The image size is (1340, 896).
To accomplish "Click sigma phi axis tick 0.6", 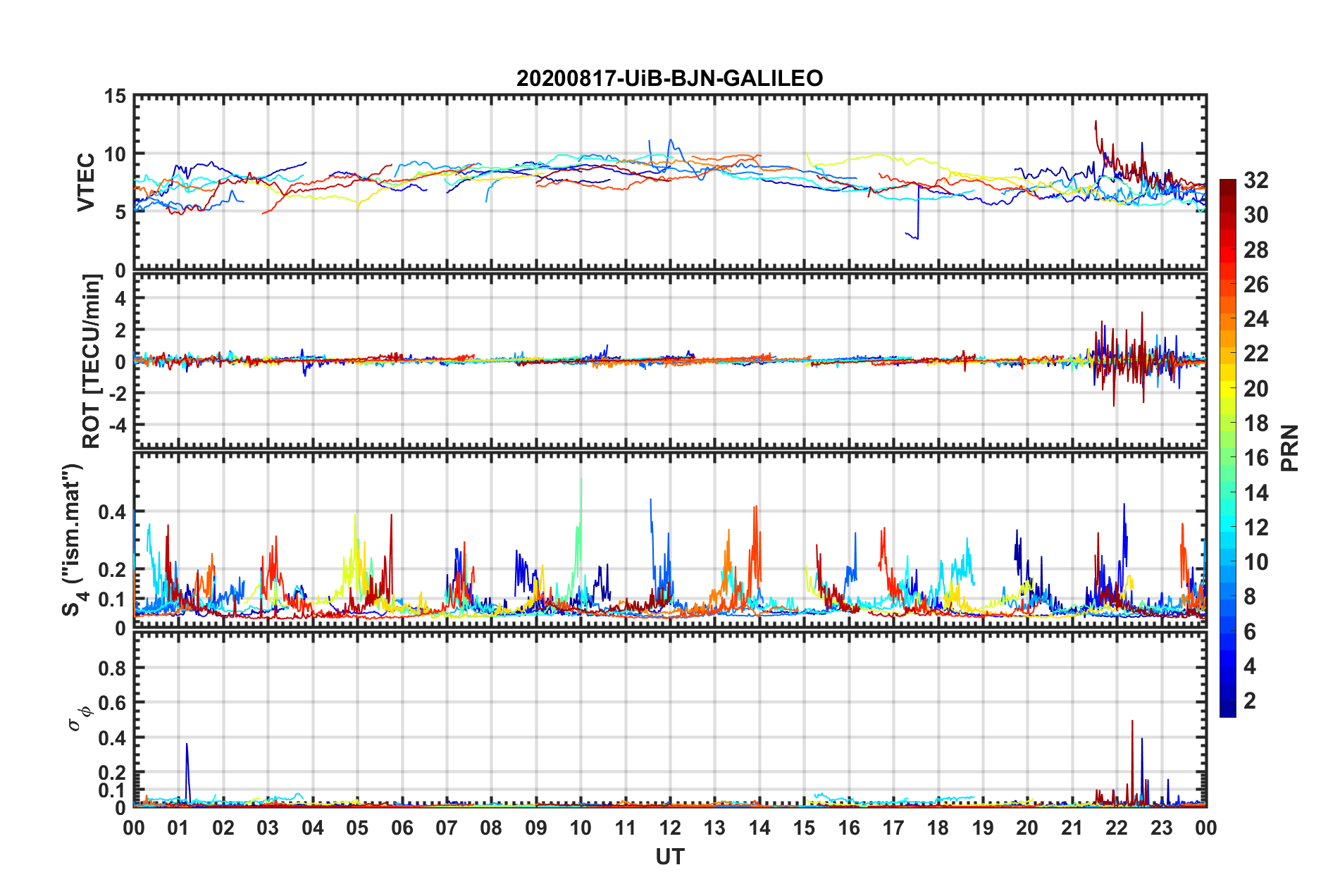I will coord(112,703).
